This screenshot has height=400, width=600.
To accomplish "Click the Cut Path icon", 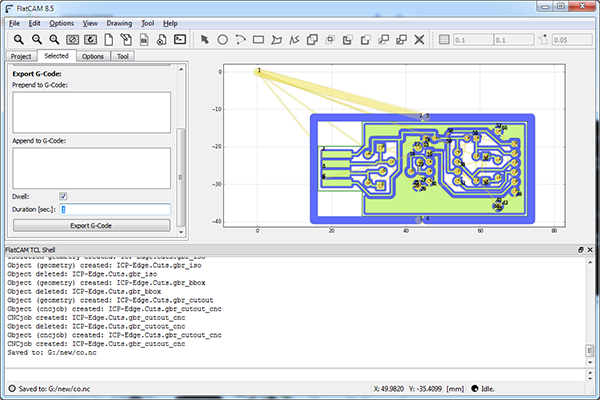I will click(365, 39).
